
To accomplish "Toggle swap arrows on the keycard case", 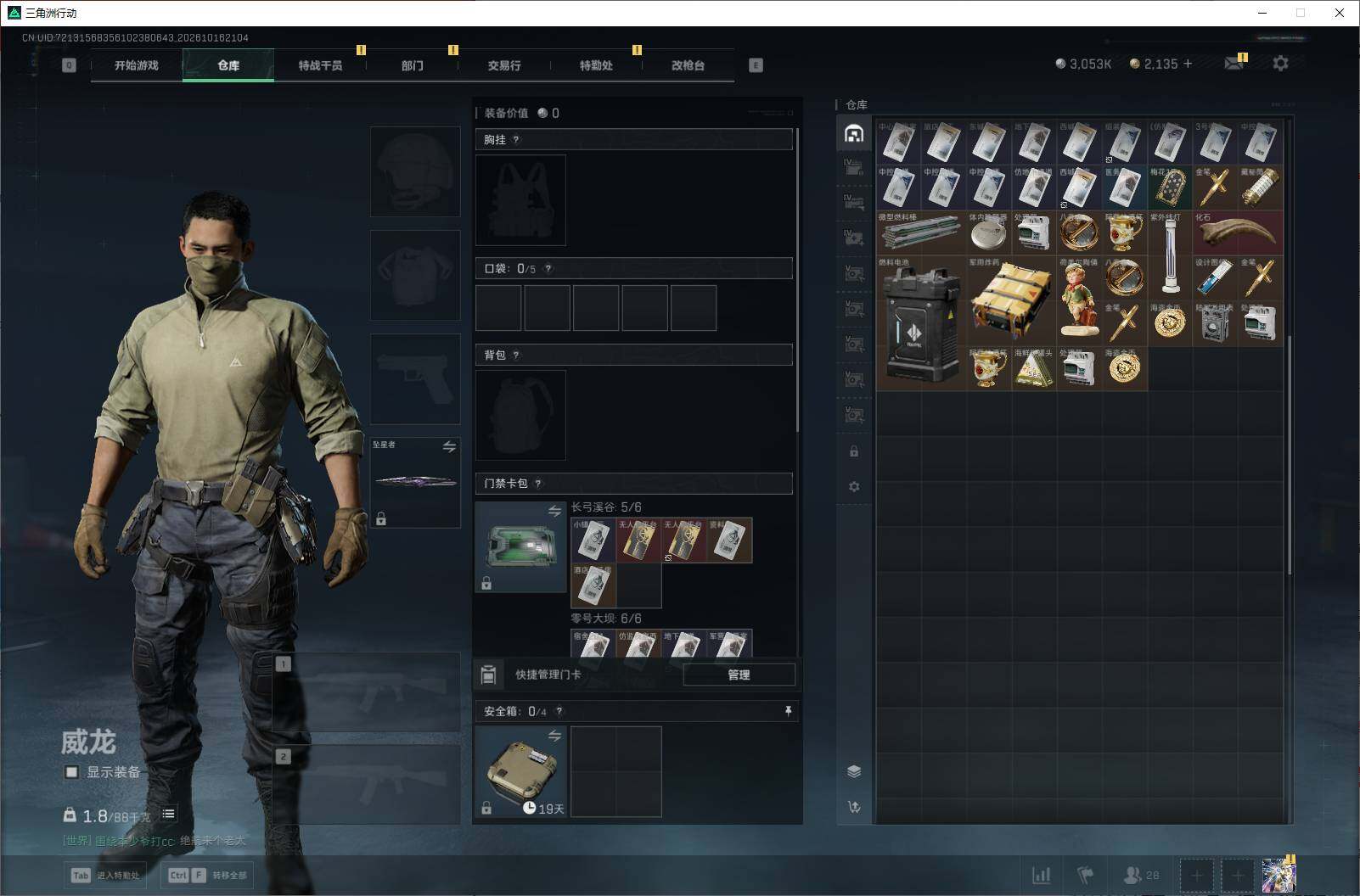I will (x=554, y=511).
